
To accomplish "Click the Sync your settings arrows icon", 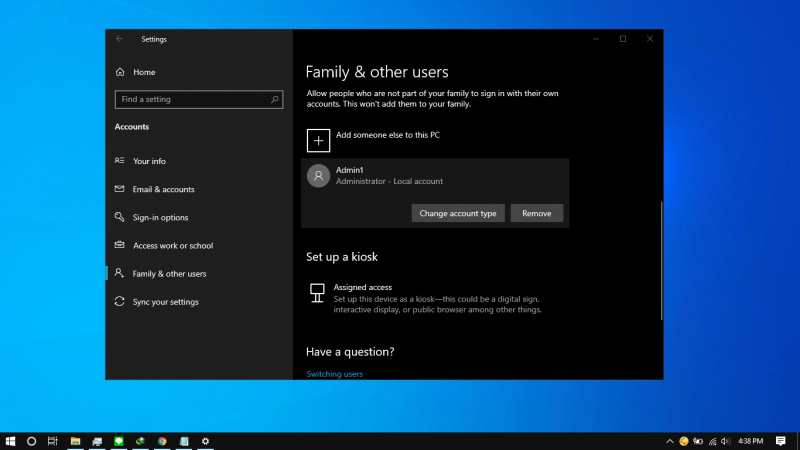I will [119, 302].
